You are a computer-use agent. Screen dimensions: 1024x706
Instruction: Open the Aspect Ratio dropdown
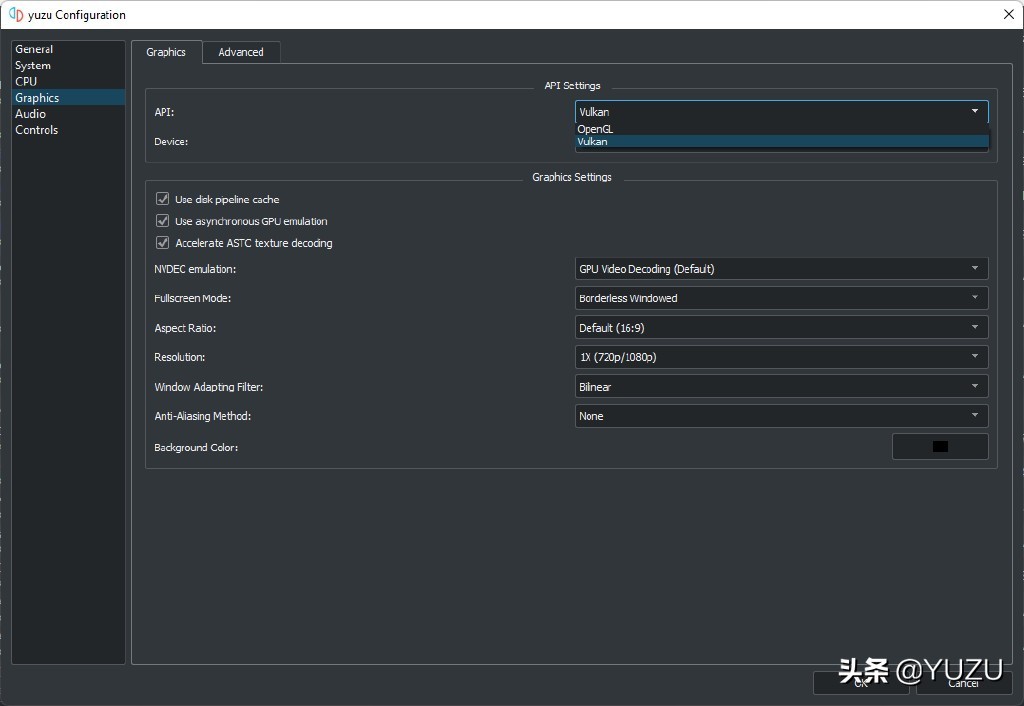pos(780,328)
